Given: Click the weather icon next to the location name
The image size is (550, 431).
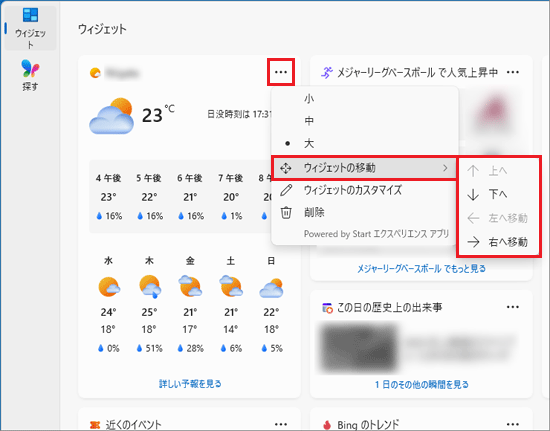Looking at the screenshot, I should pyautogui.click(x=95, y=73).
